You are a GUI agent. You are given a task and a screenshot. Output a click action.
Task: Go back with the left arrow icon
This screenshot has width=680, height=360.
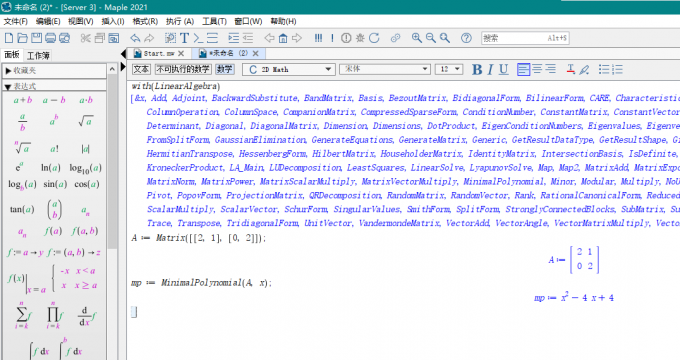click(x=269, y=38)
